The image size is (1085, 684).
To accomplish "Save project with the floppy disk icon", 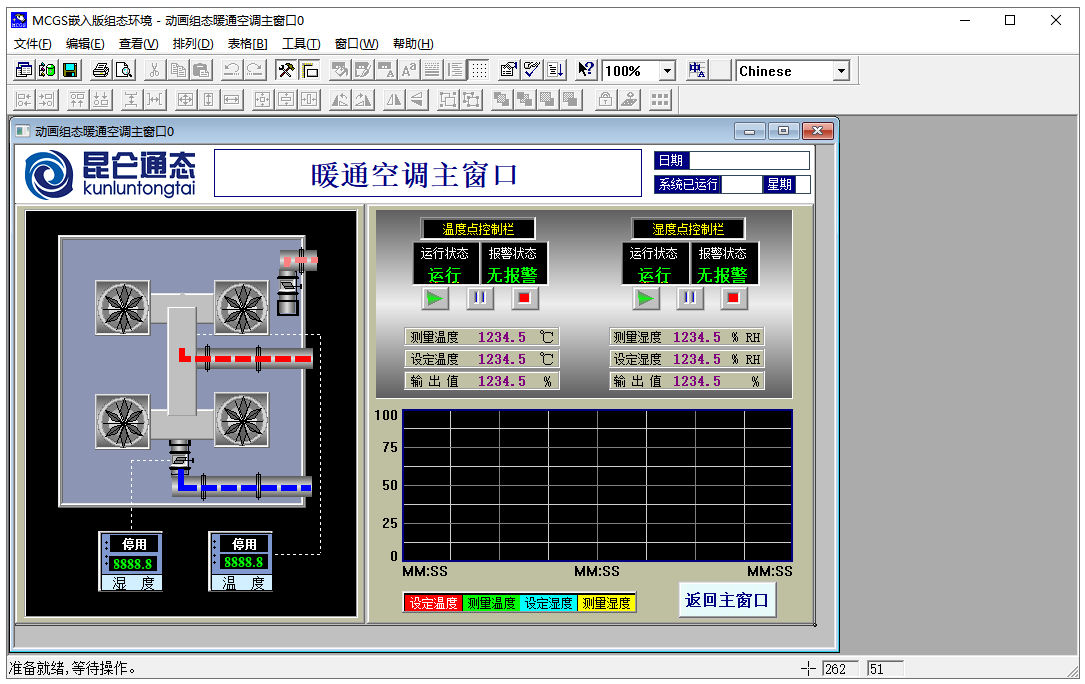I will click(70, 70).
